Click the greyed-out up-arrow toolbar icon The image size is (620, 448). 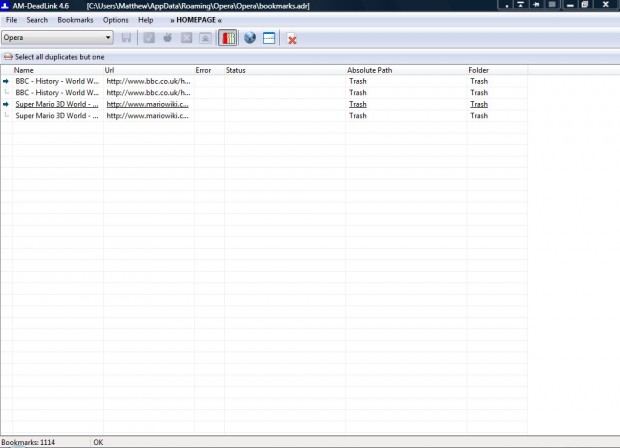pos(205,38)
